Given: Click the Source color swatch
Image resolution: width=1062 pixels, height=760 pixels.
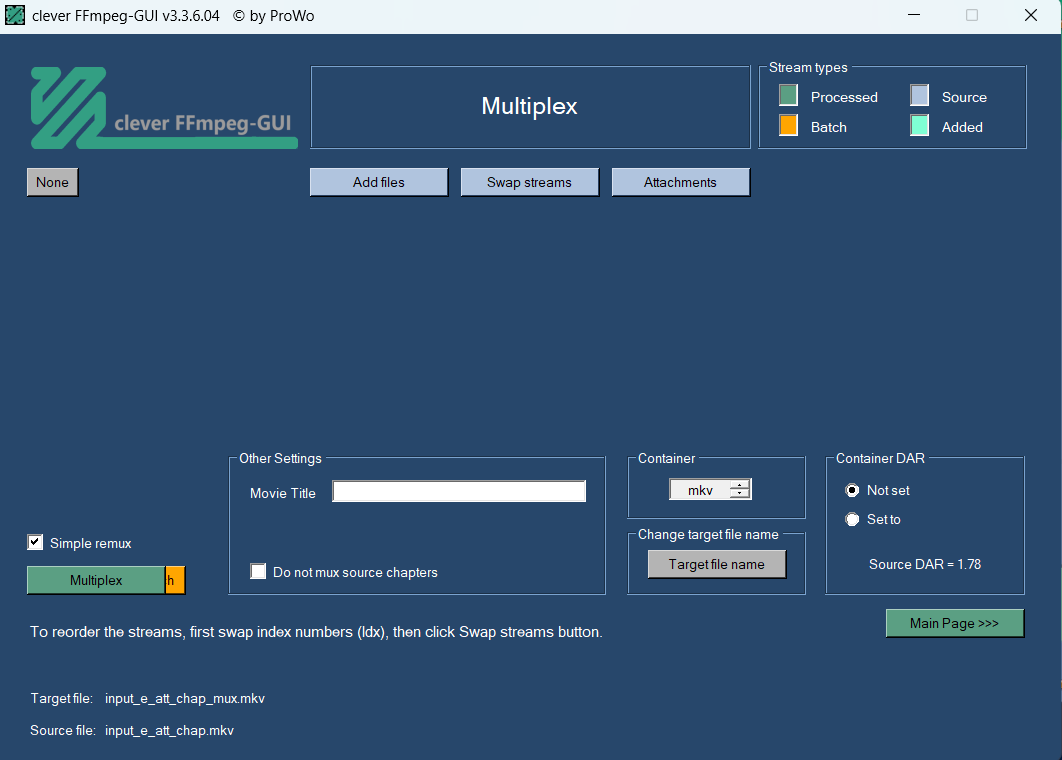Looking at the screenshot, I should (919, 96).
